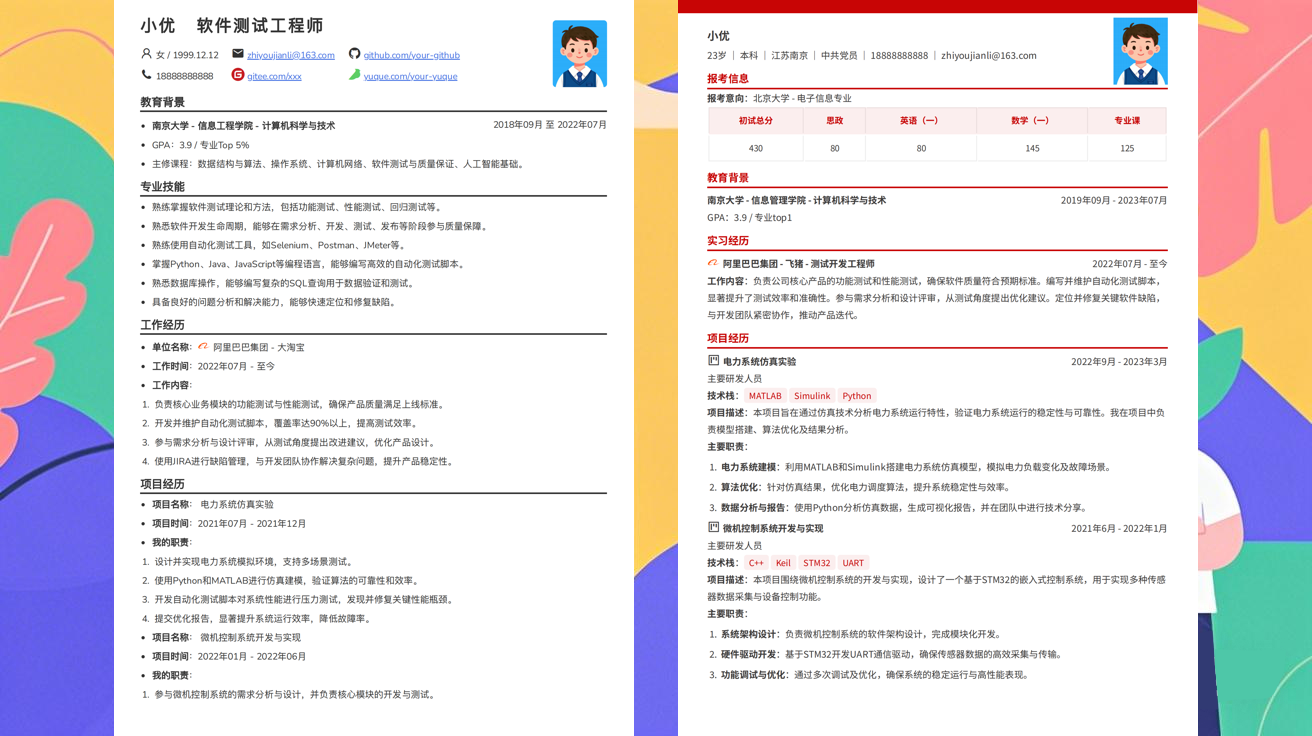Click the date 2021年6月 - 2022年1月

click(x=1119, y=529)
